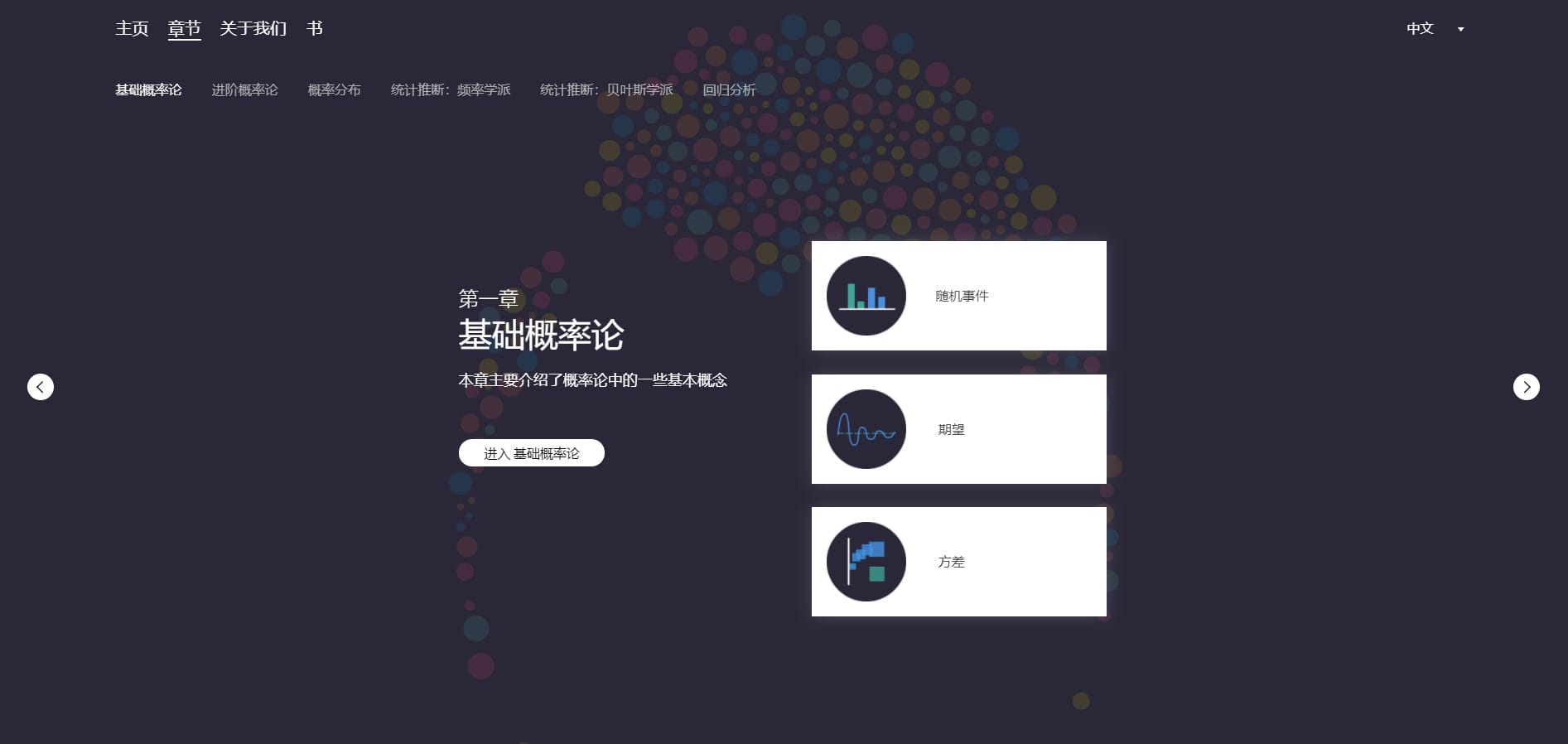The width and height of the screenshot is (1568, 744).
Task: Advance to the next chapter with right arrow
Action: point(1527,387)
